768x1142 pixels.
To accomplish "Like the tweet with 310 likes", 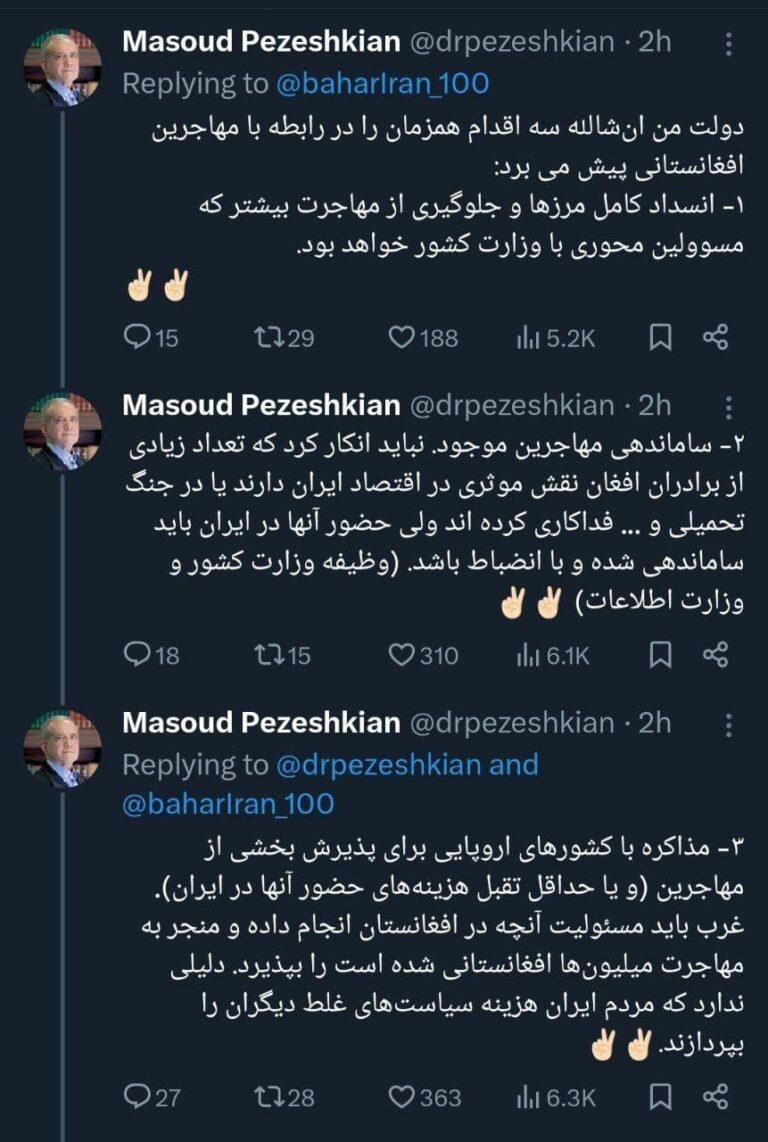I will point(423,655).
